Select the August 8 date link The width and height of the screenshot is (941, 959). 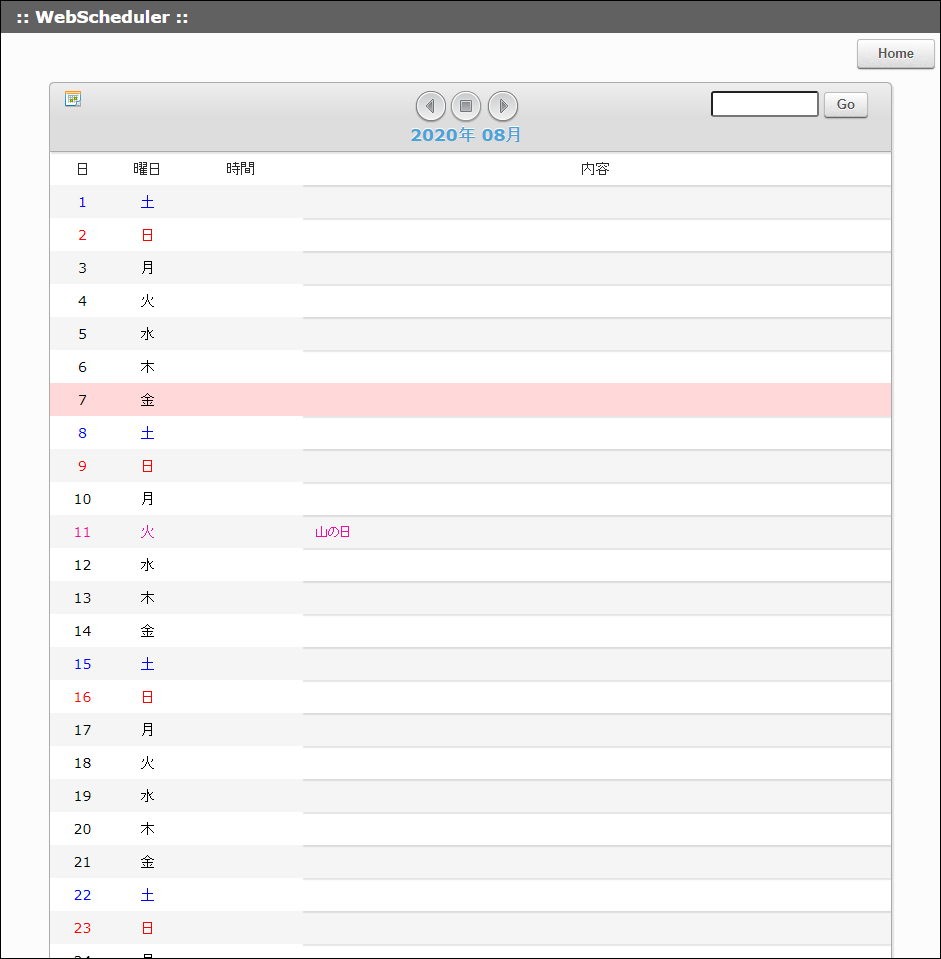point(82,432)
